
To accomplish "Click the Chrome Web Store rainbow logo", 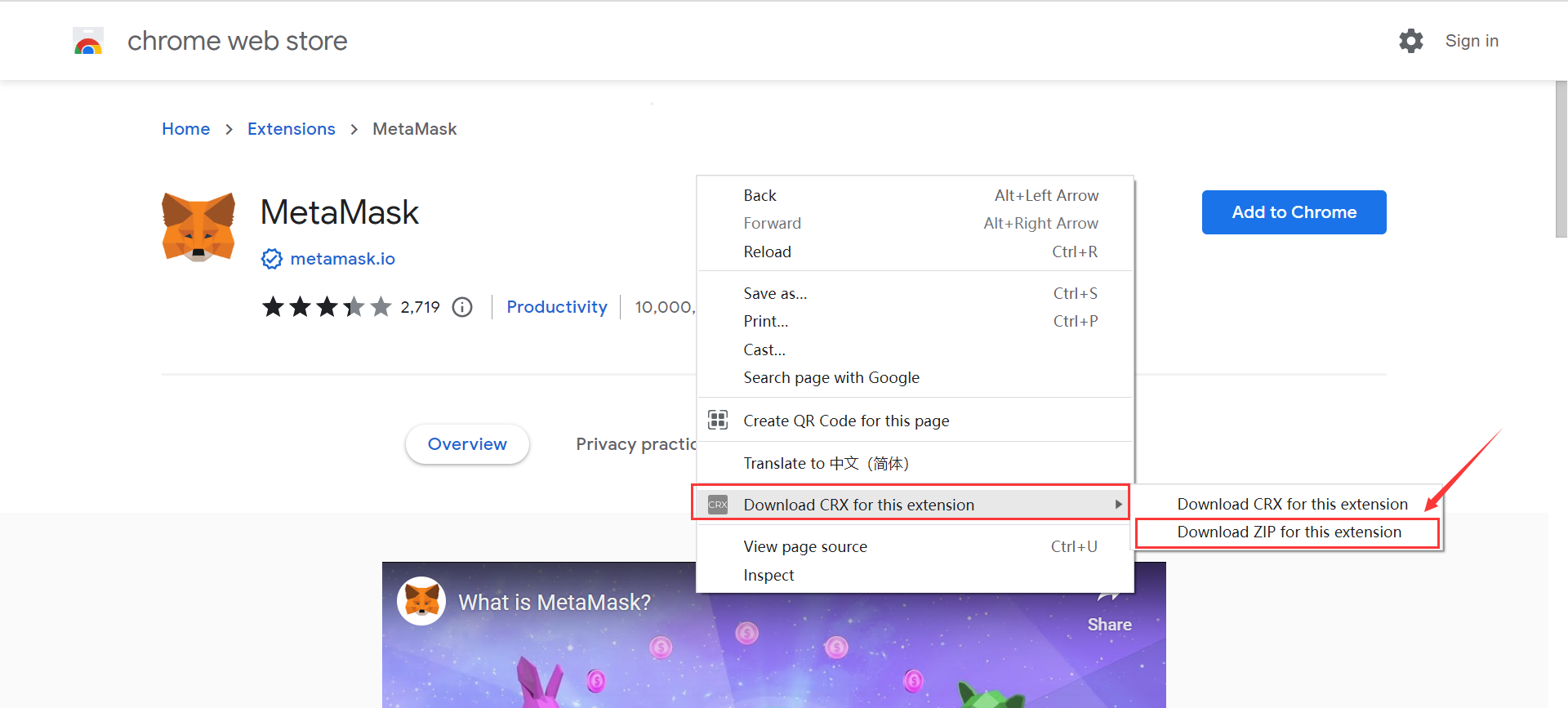I will point(88,41).
